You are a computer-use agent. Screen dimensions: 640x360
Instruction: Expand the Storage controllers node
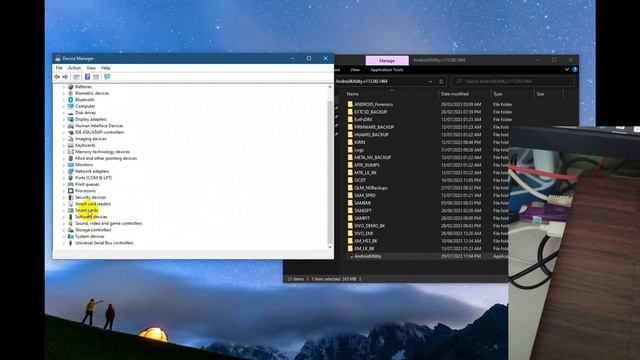point(64,230)
